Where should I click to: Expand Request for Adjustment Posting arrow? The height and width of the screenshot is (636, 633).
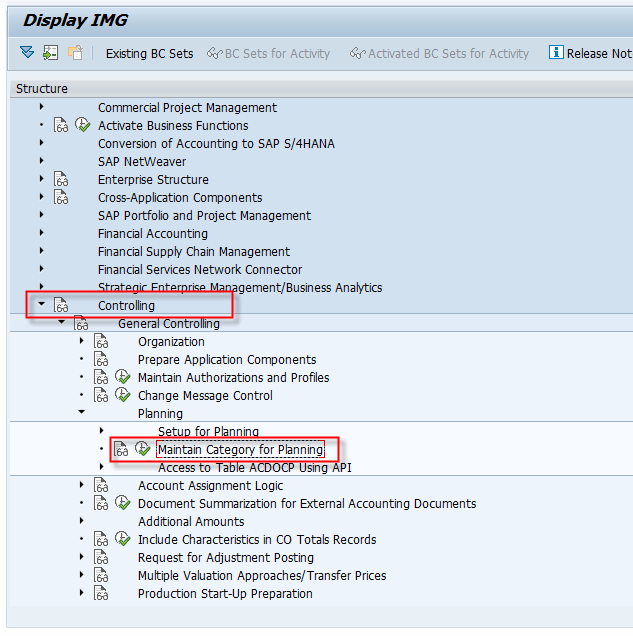[82, 557]
